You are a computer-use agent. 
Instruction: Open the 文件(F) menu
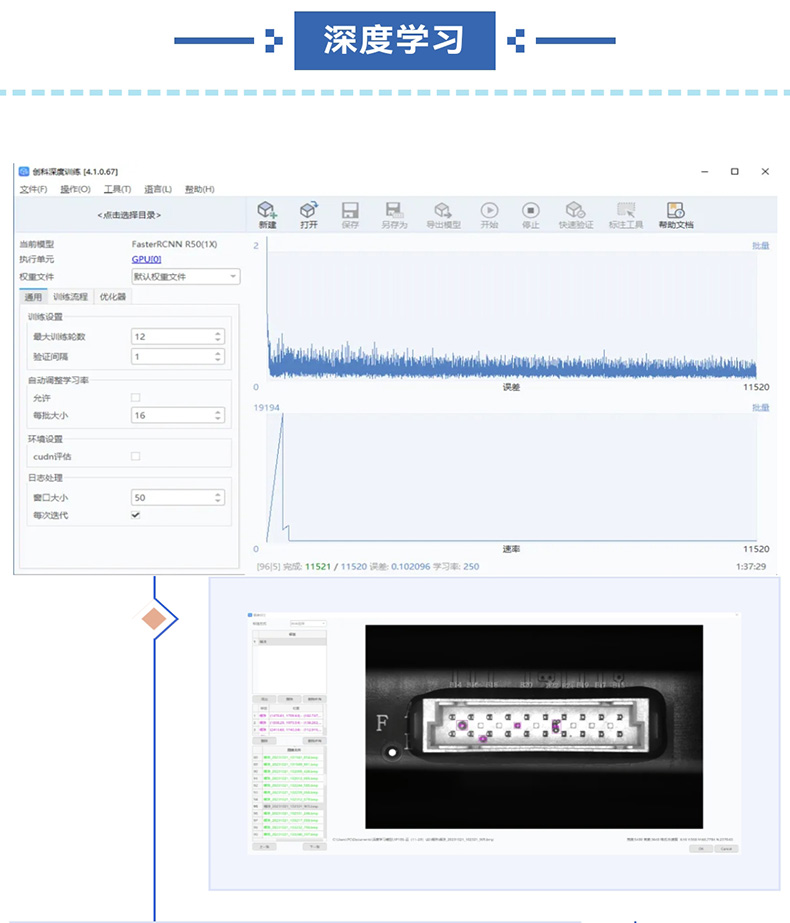click(x=33, y=189)
